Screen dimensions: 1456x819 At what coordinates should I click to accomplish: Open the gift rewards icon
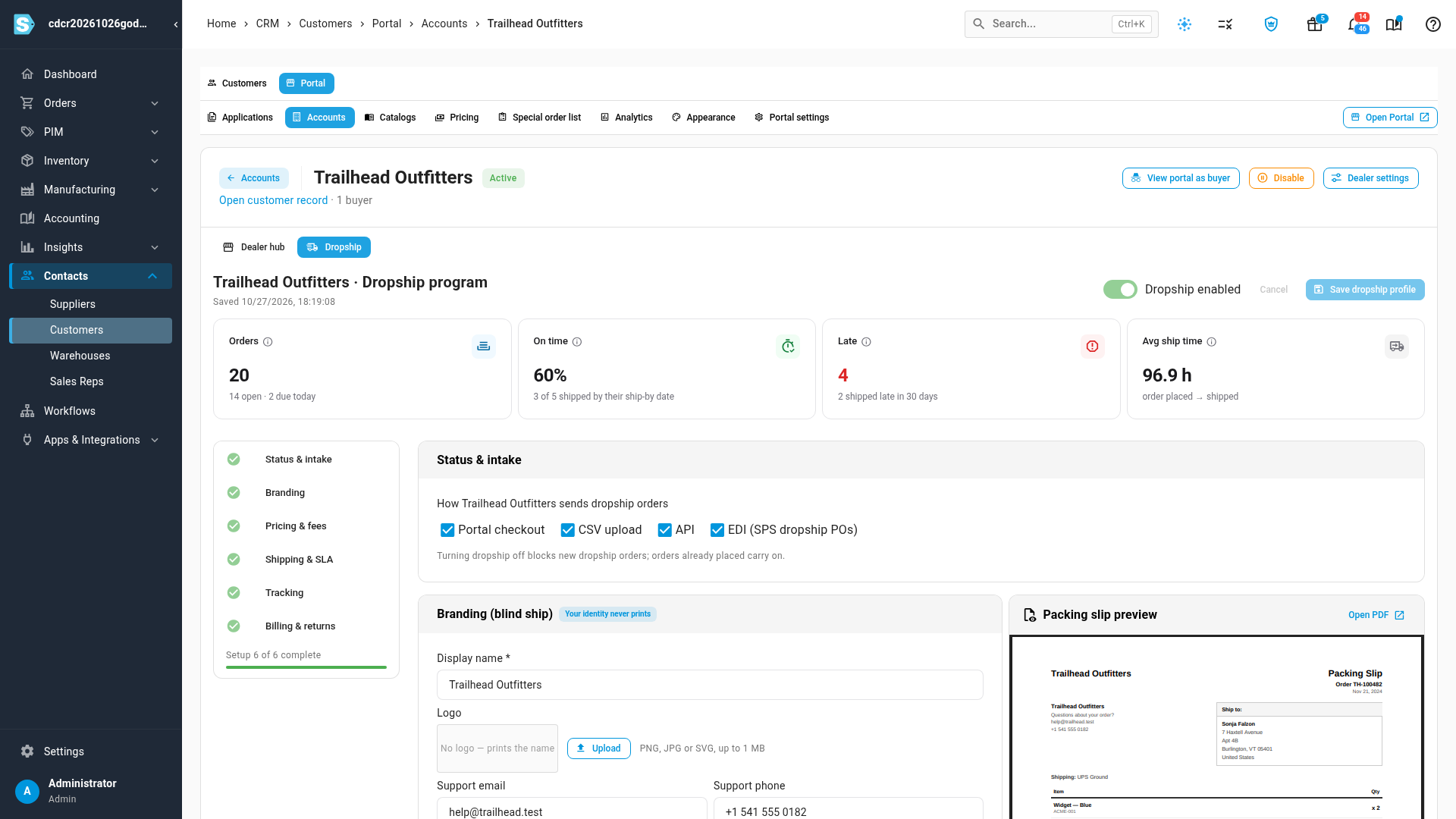pos(1315,24)
